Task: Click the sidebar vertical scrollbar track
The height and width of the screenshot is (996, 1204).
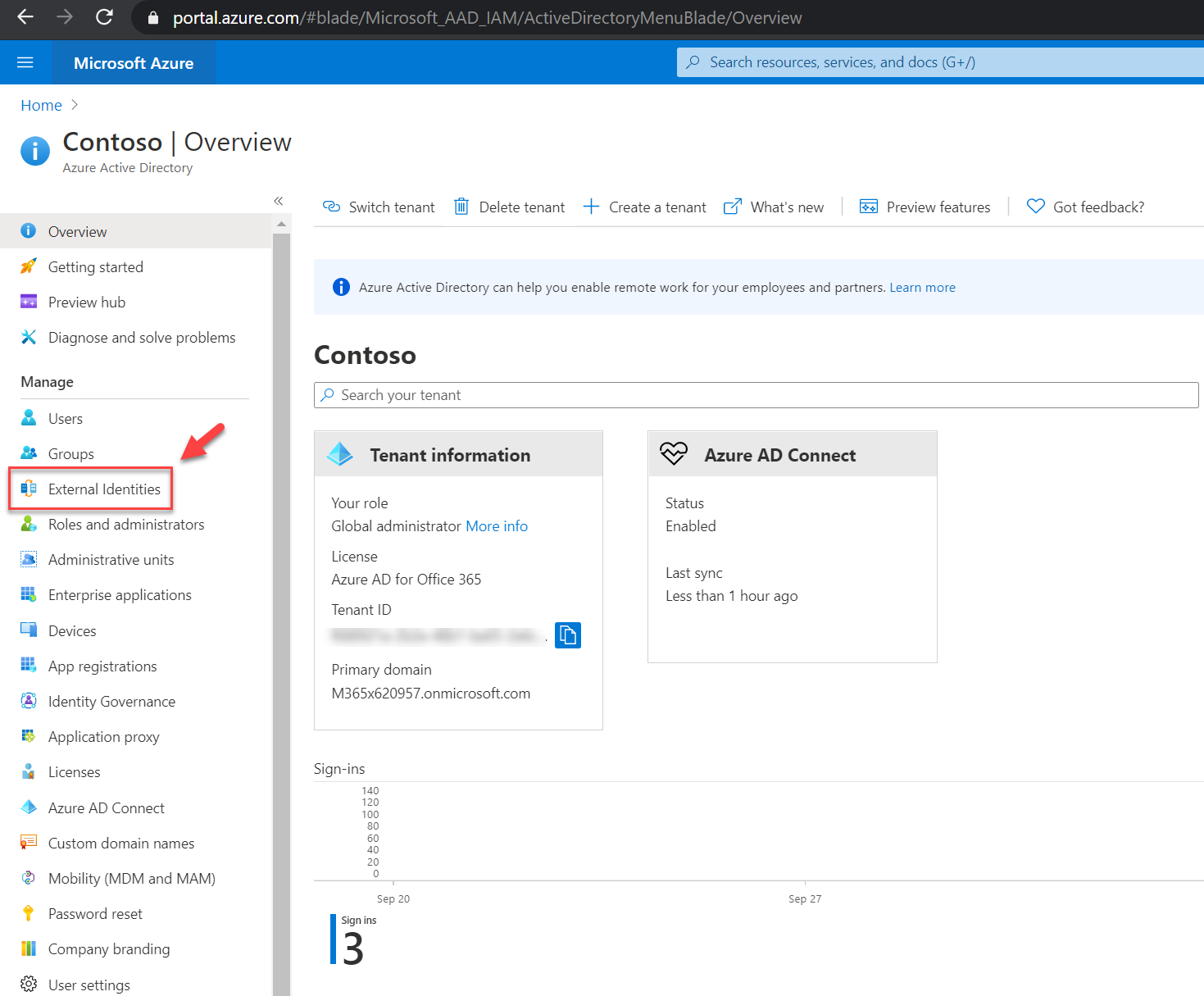Action: [x=281, y=615]
